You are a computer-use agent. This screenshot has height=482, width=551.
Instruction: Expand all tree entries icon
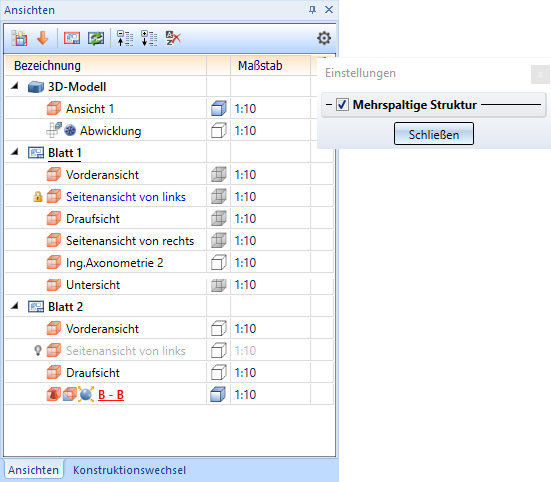pos(149,38)
